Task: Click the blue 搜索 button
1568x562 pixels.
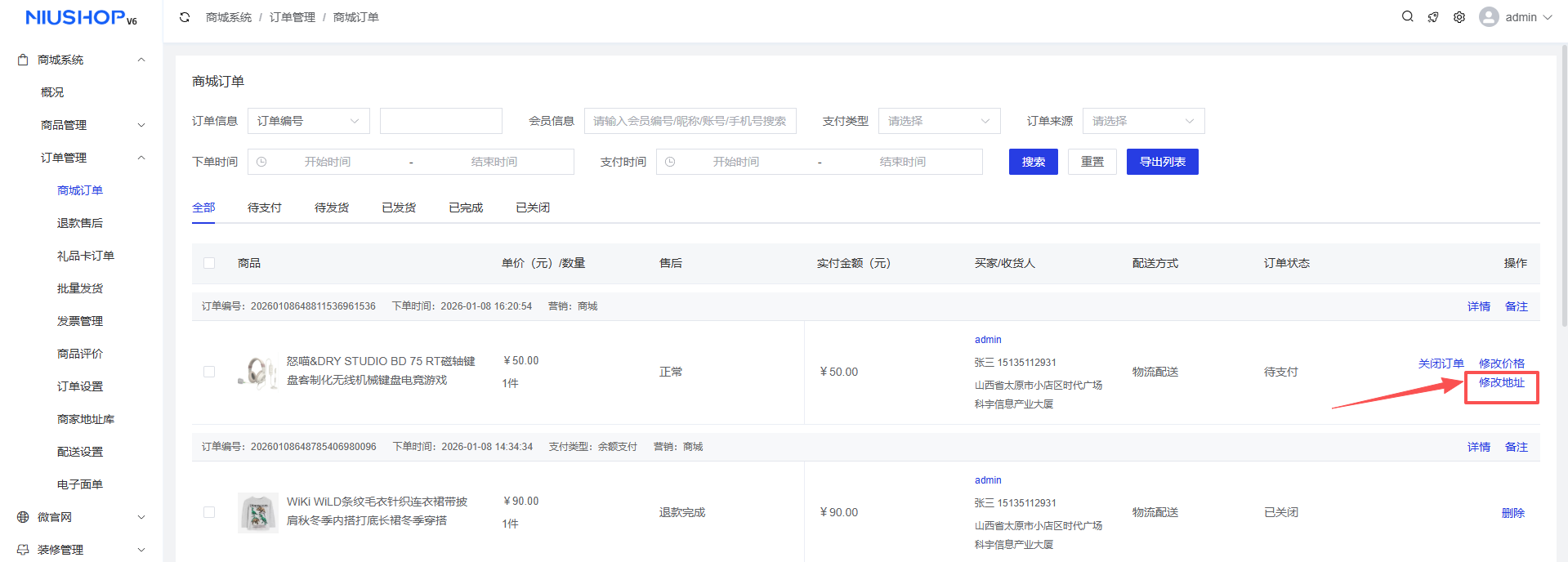Action: click(1033, 162)
